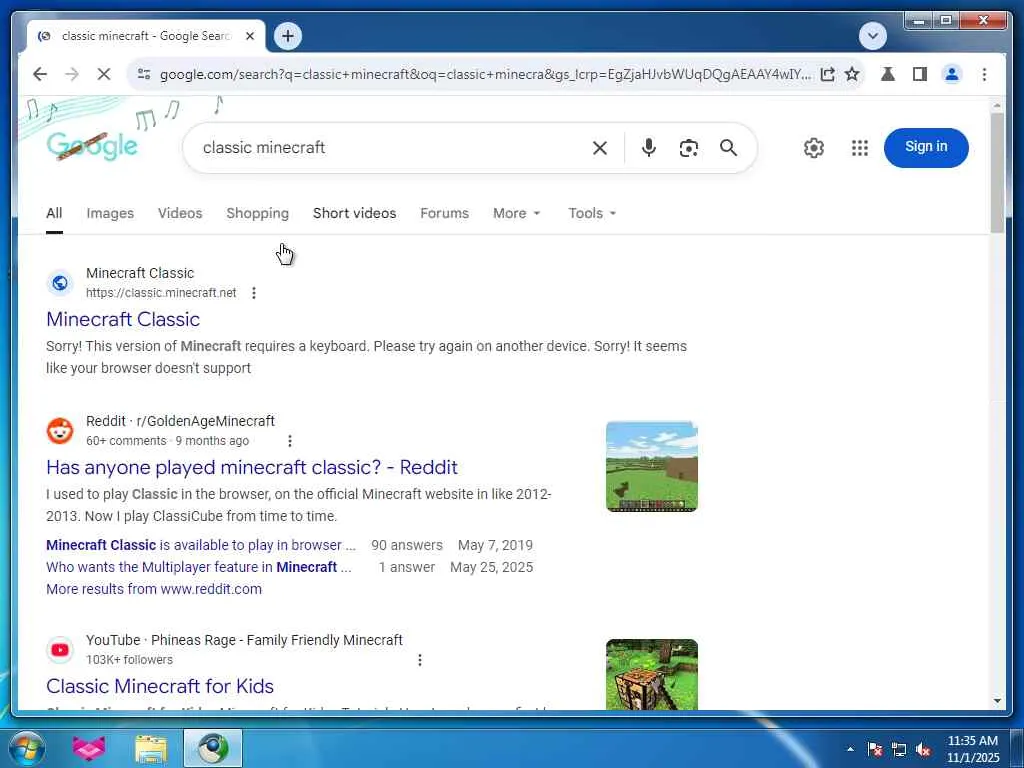The width and height of the screenshot is (1024, 768).
Task: Switch to Videos tab
Action: [180, 214]
